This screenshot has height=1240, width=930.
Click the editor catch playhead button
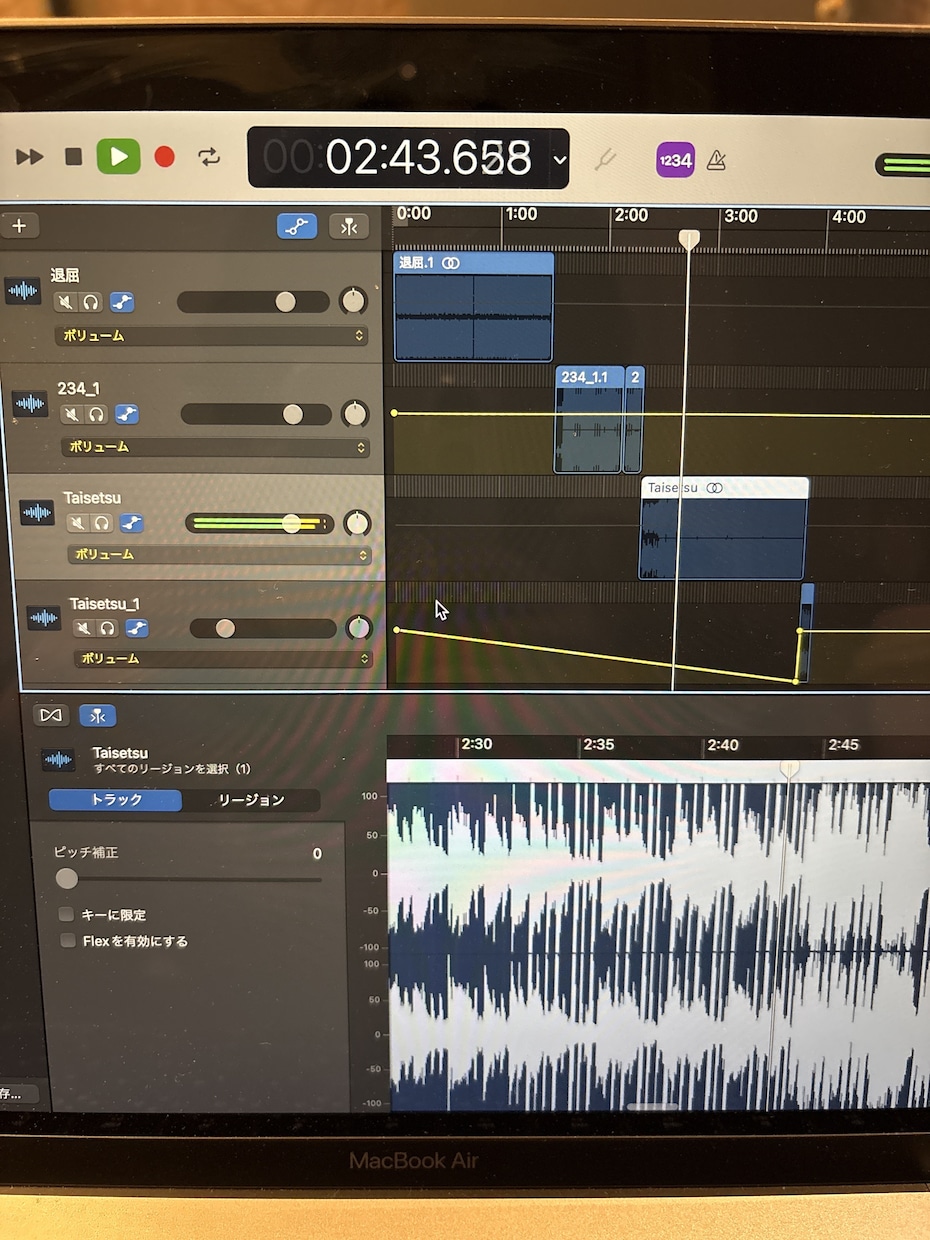click(97, 715)
